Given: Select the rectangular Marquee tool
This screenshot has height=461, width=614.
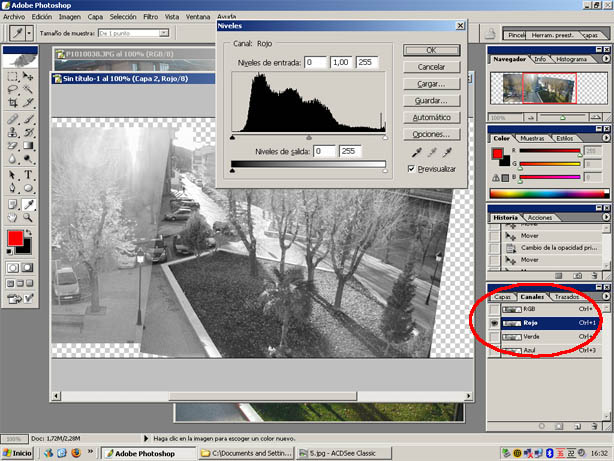Looking at the screenshot, I should [x=12, y=75].
